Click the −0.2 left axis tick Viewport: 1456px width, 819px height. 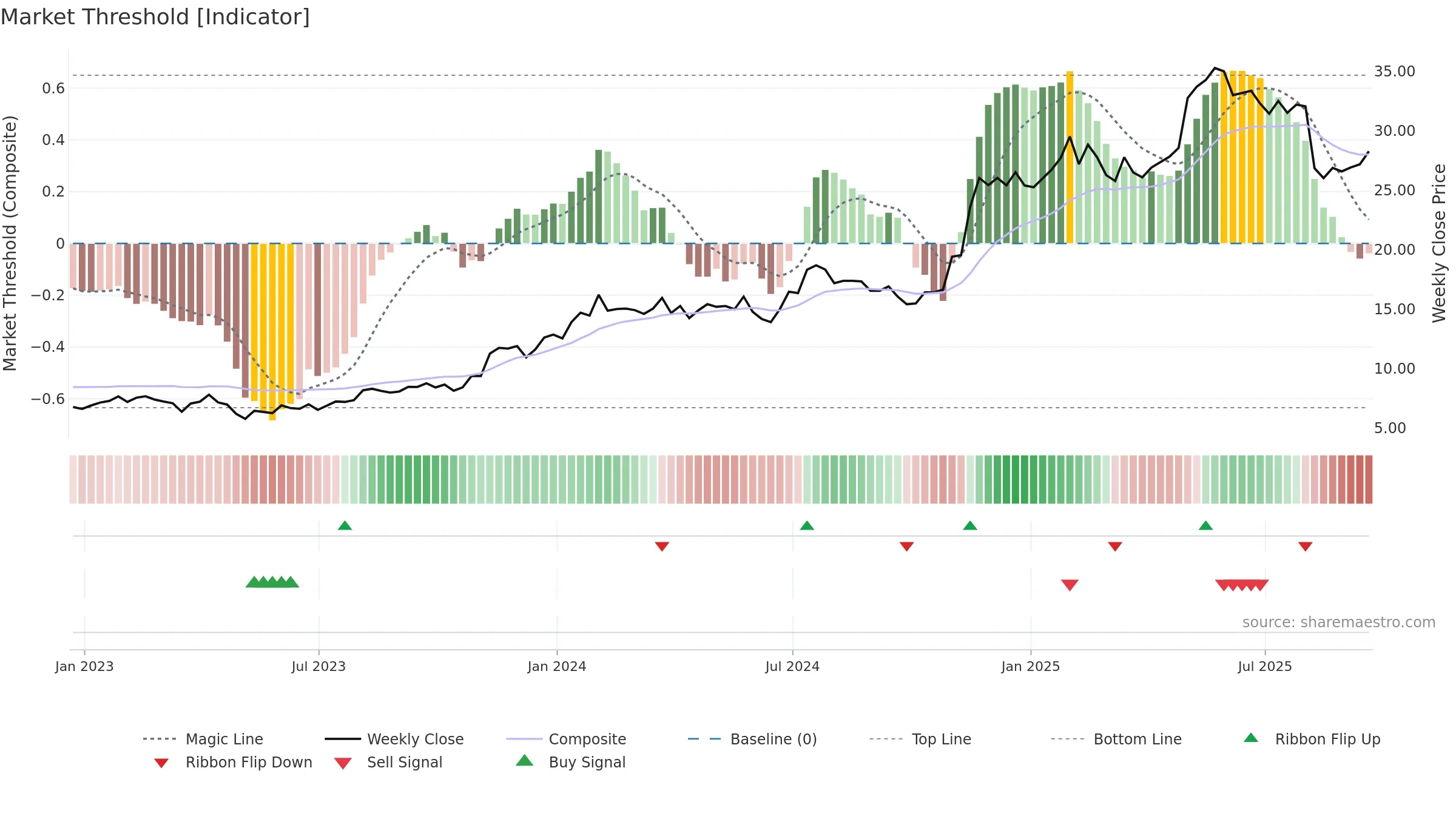click(x=48, y=295)
